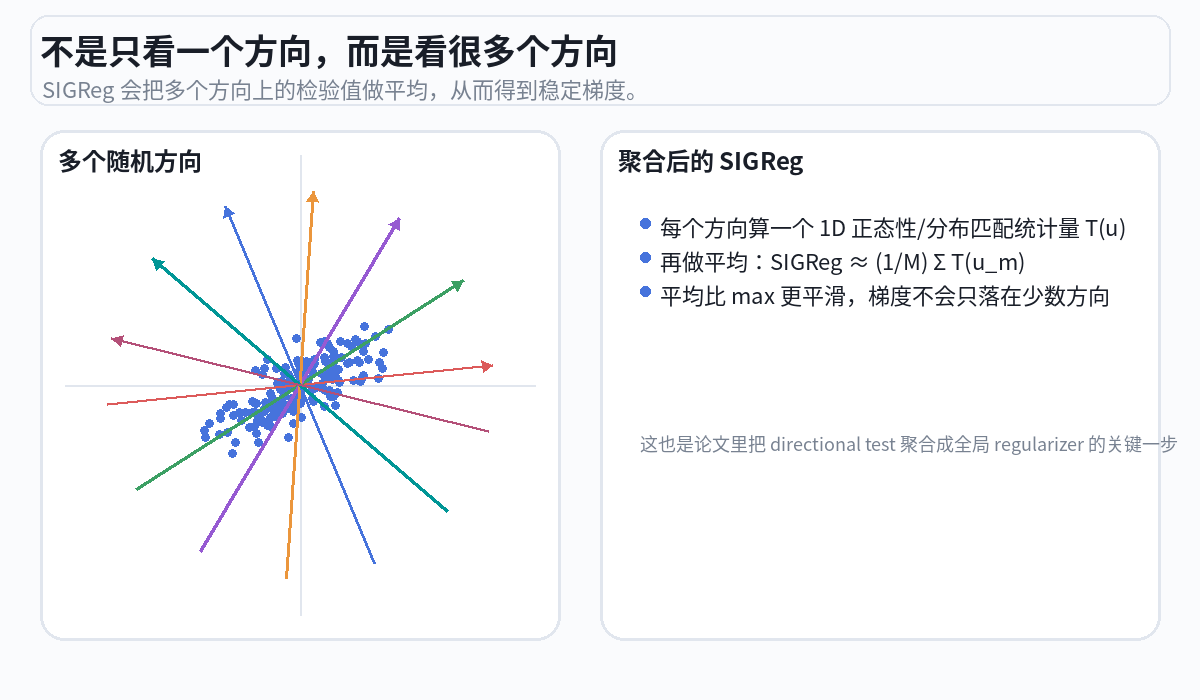This screenshot has height=700, width=1200.
Task: Click the formula text SIGReg ≈ (1/M) Σ T(u_m)
Action: point(898,262)
